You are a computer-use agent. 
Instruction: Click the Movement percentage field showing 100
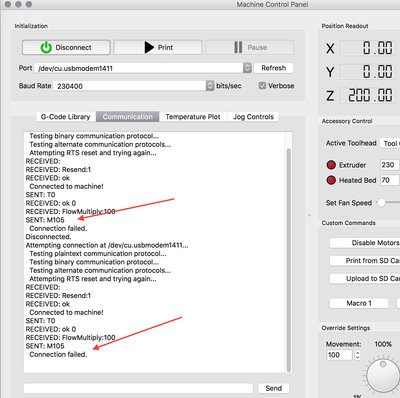click(339, 355)
